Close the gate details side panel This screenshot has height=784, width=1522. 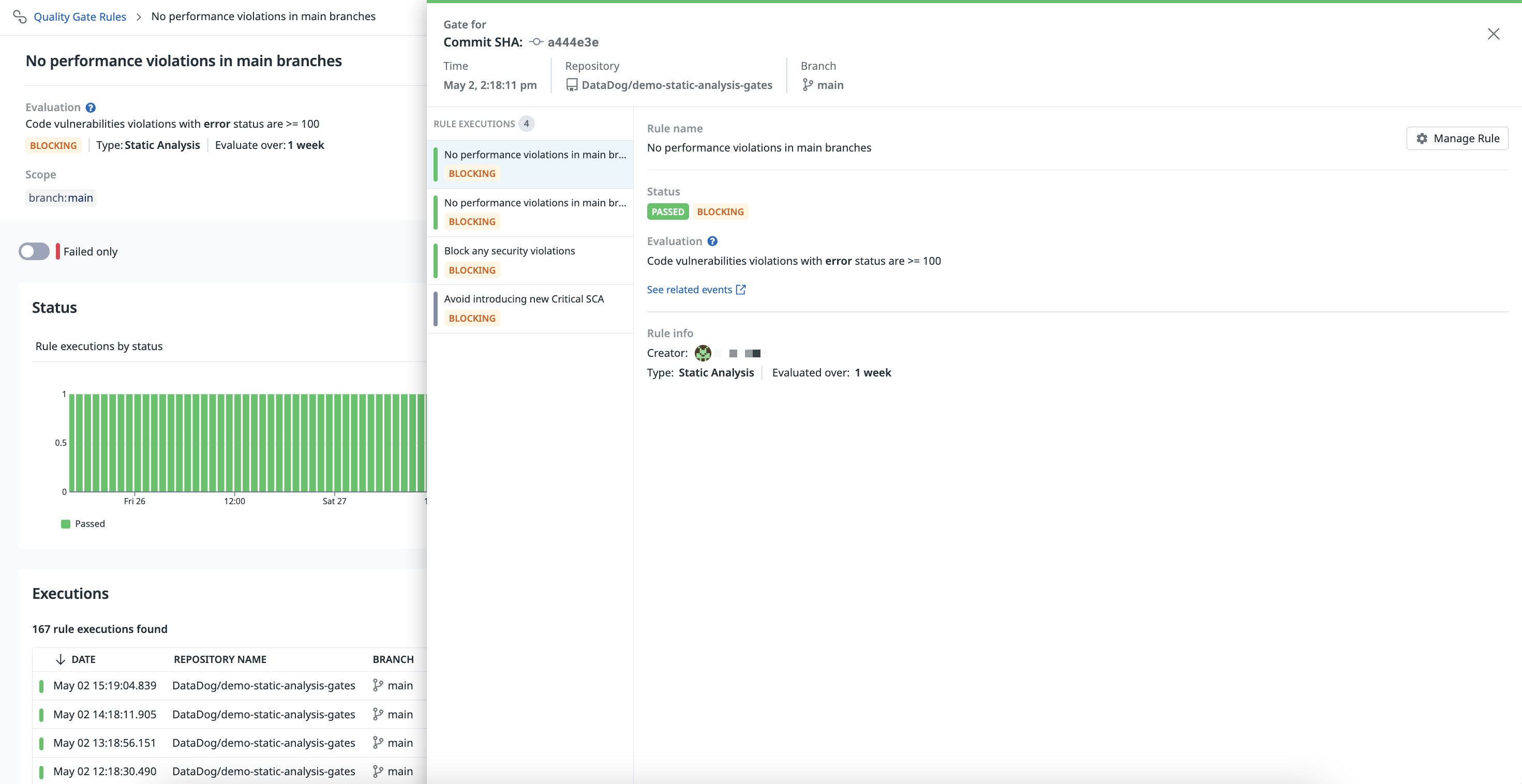[x=1493, y=34]
